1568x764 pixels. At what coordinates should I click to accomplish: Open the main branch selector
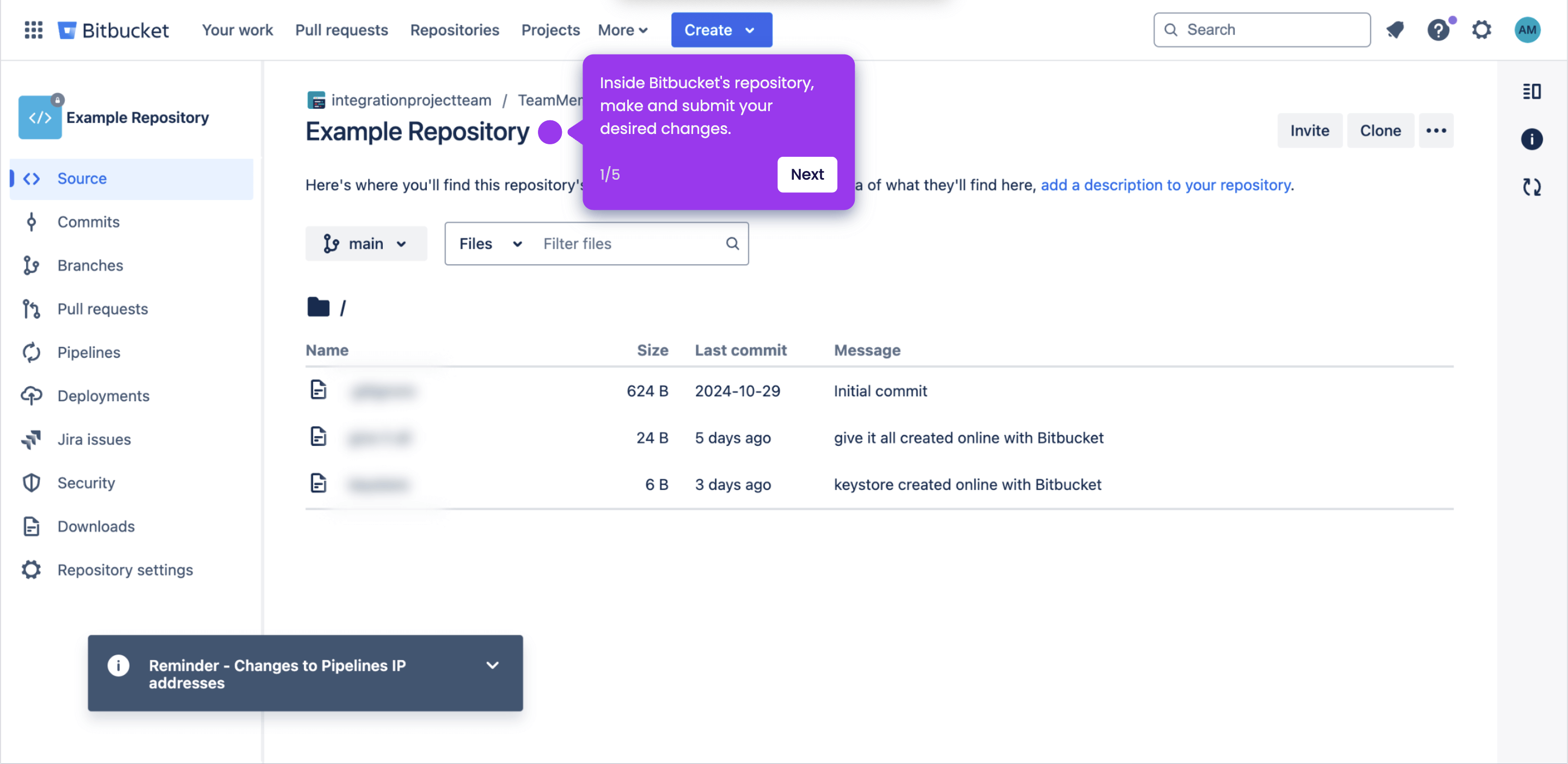click(x=366, y=243)
